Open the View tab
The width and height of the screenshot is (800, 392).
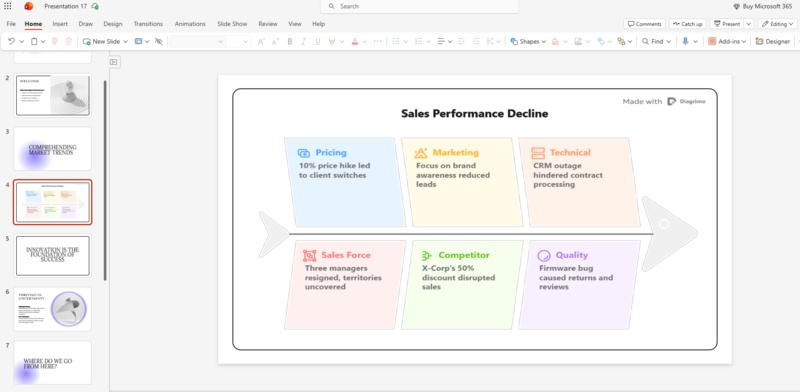295,24
